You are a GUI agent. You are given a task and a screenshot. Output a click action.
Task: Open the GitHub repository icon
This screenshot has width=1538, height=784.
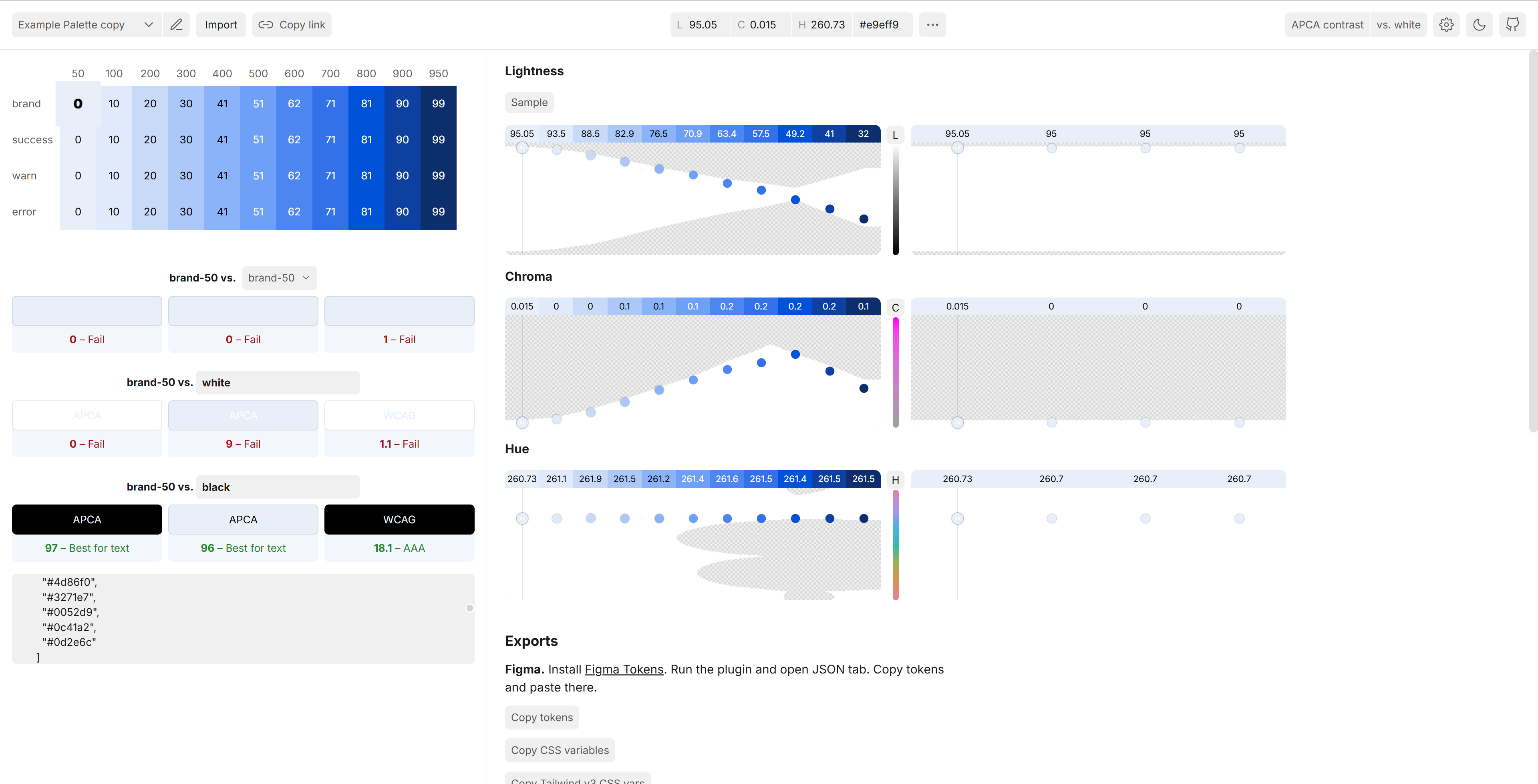click(1512, 24)
